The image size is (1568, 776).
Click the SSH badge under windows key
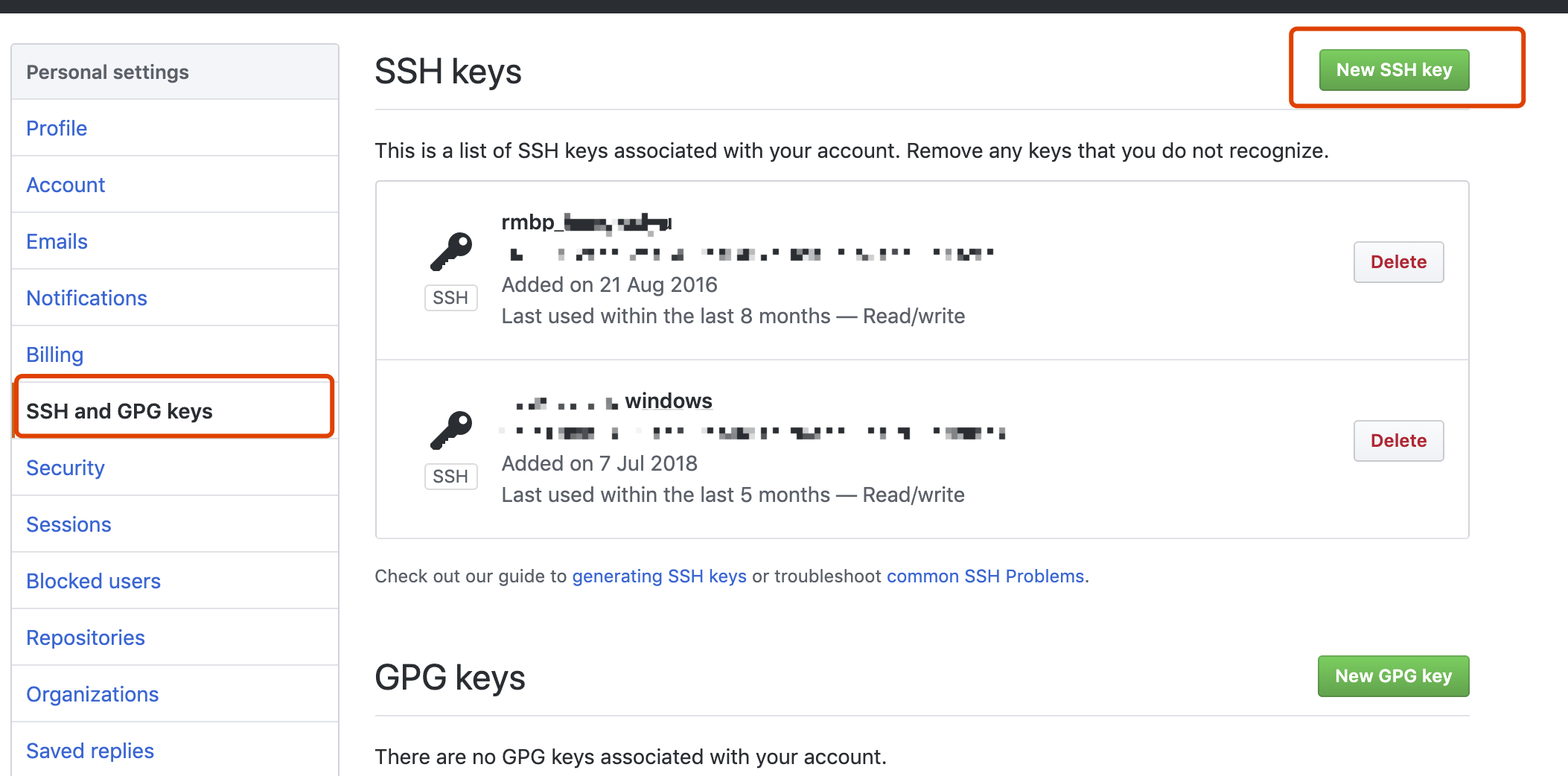[450, 477]
